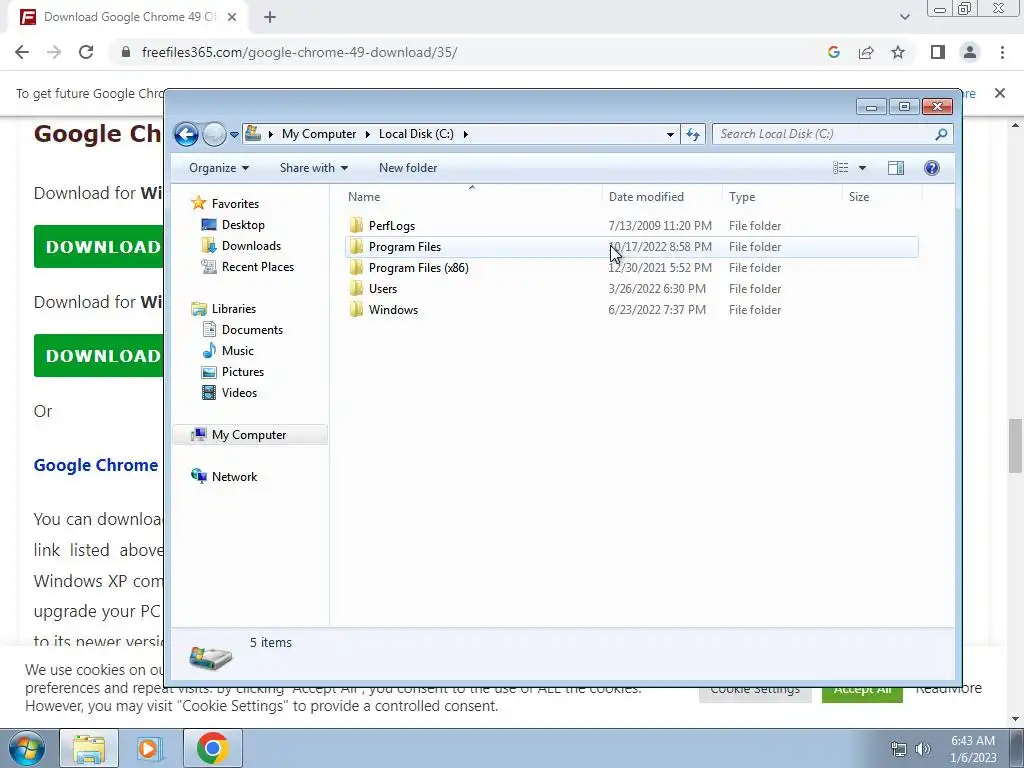
Task: Open Chrome tab search chevron
Action: pos(904,17)
